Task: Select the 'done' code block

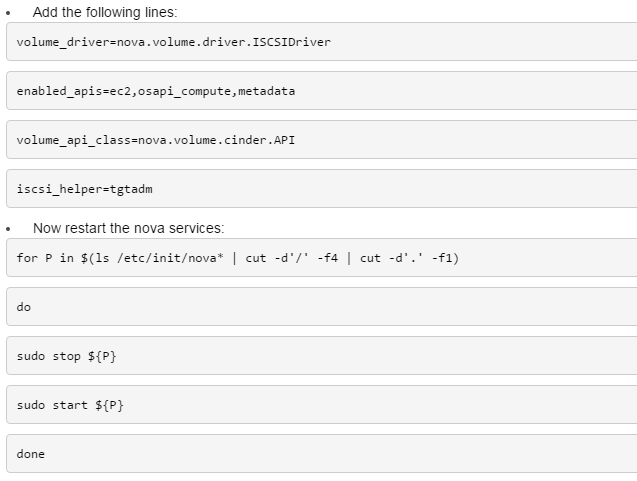Action: click(321, 453)
